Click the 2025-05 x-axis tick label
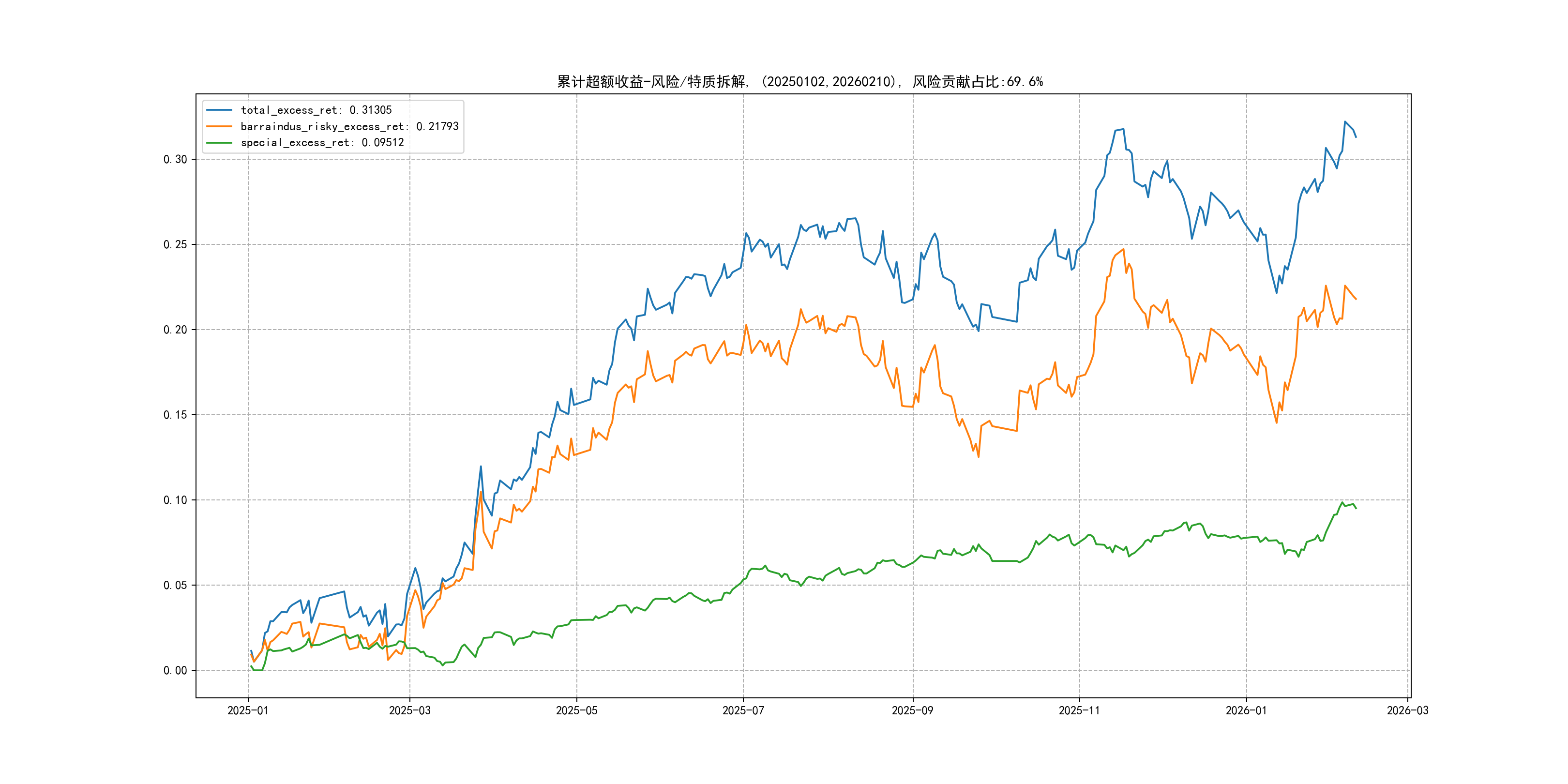 point(576,710)
